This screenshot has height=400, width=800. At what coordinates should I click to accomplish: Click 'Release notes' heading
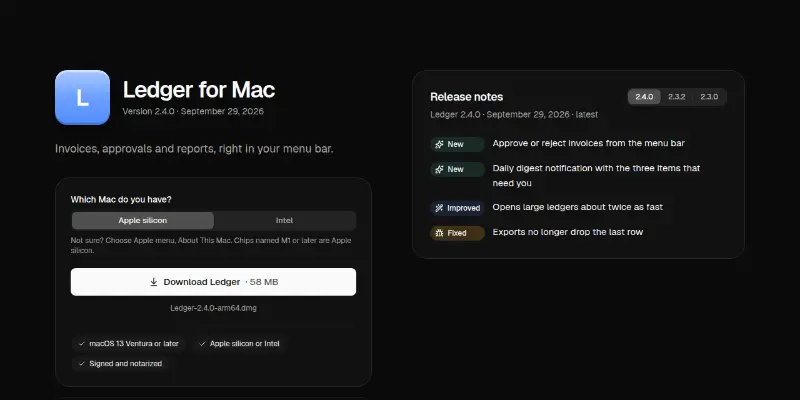(x=466, y=97)
